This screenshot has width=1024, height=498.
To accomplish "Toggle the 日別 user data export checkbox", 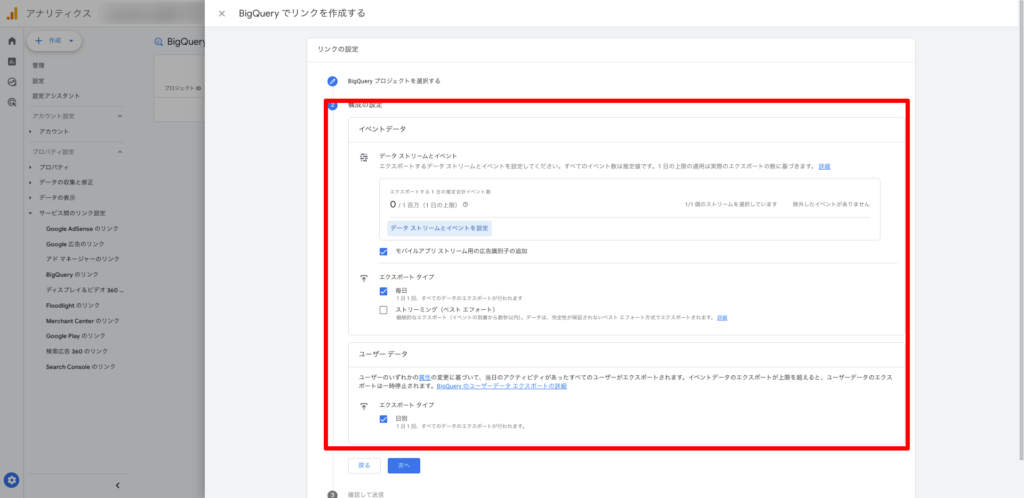I will (x=384, y=419).
